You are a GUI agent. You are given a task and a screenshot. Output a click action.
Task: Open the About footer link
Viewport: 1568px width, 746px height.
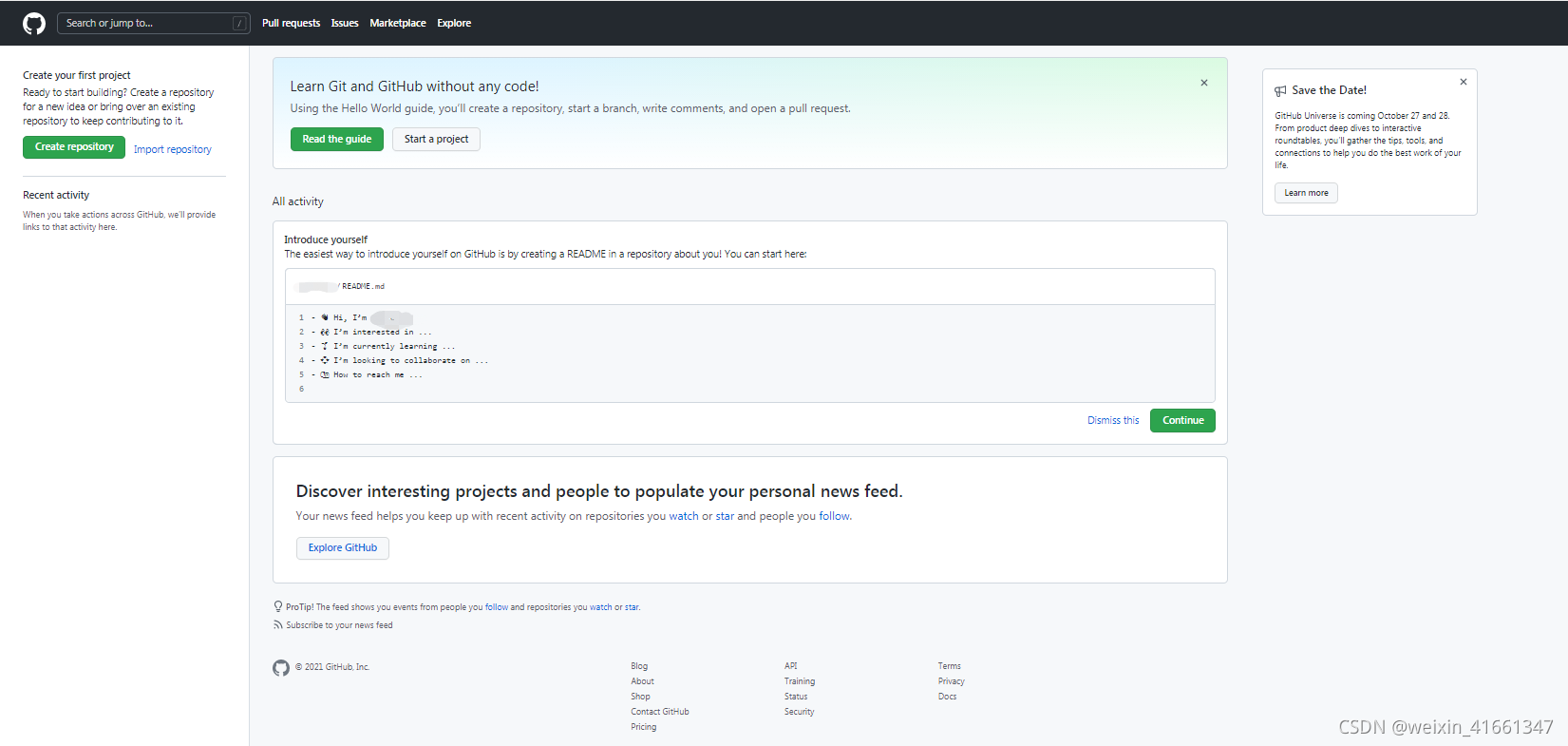tap(642, 681)
